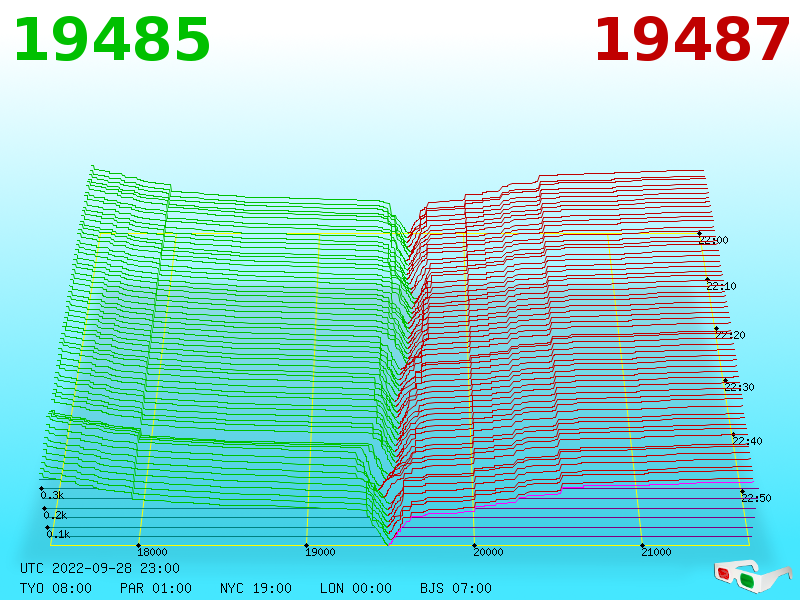Screen dimensions: 800x600
Task: Click the 22:50 time axis marker
Action: click(756, 498)
